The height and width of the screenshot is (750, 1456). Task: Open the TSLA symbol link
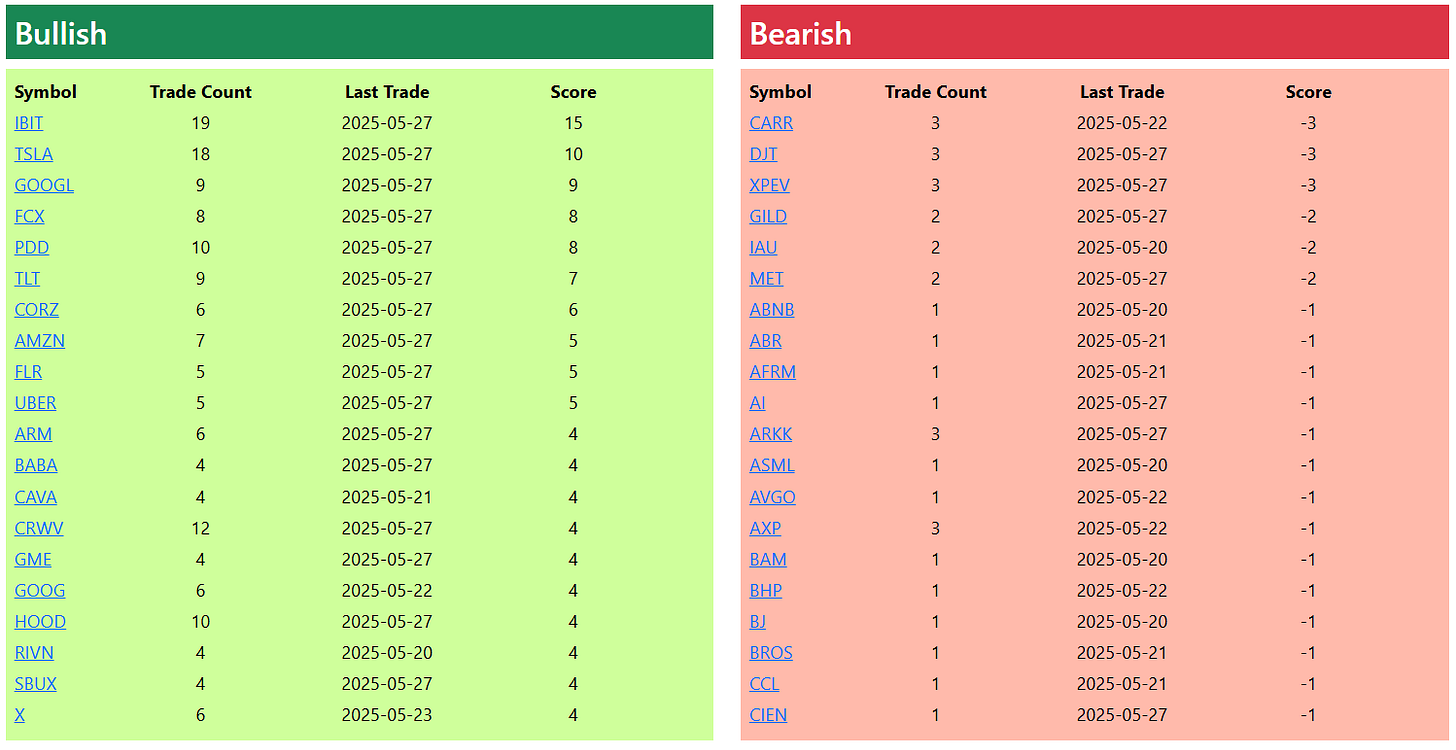pos(34,154)
